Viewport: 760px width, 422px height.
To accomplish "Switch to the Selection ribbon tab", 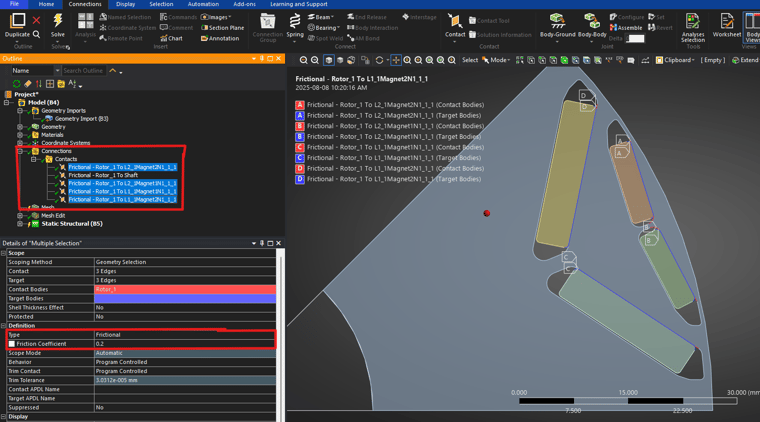I will pos(161,4).
